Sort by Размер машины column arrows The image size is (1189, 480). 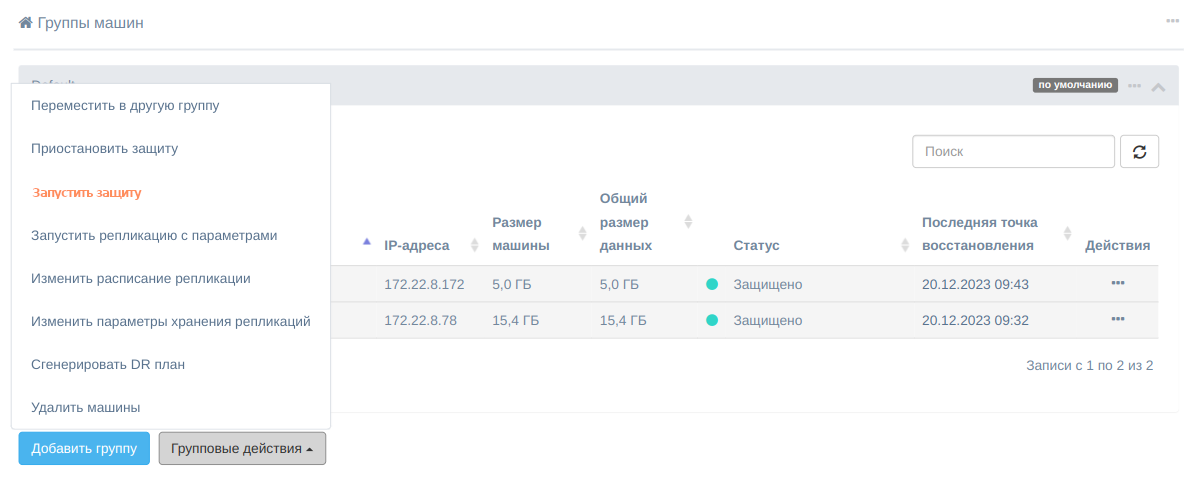pos(582,234)
